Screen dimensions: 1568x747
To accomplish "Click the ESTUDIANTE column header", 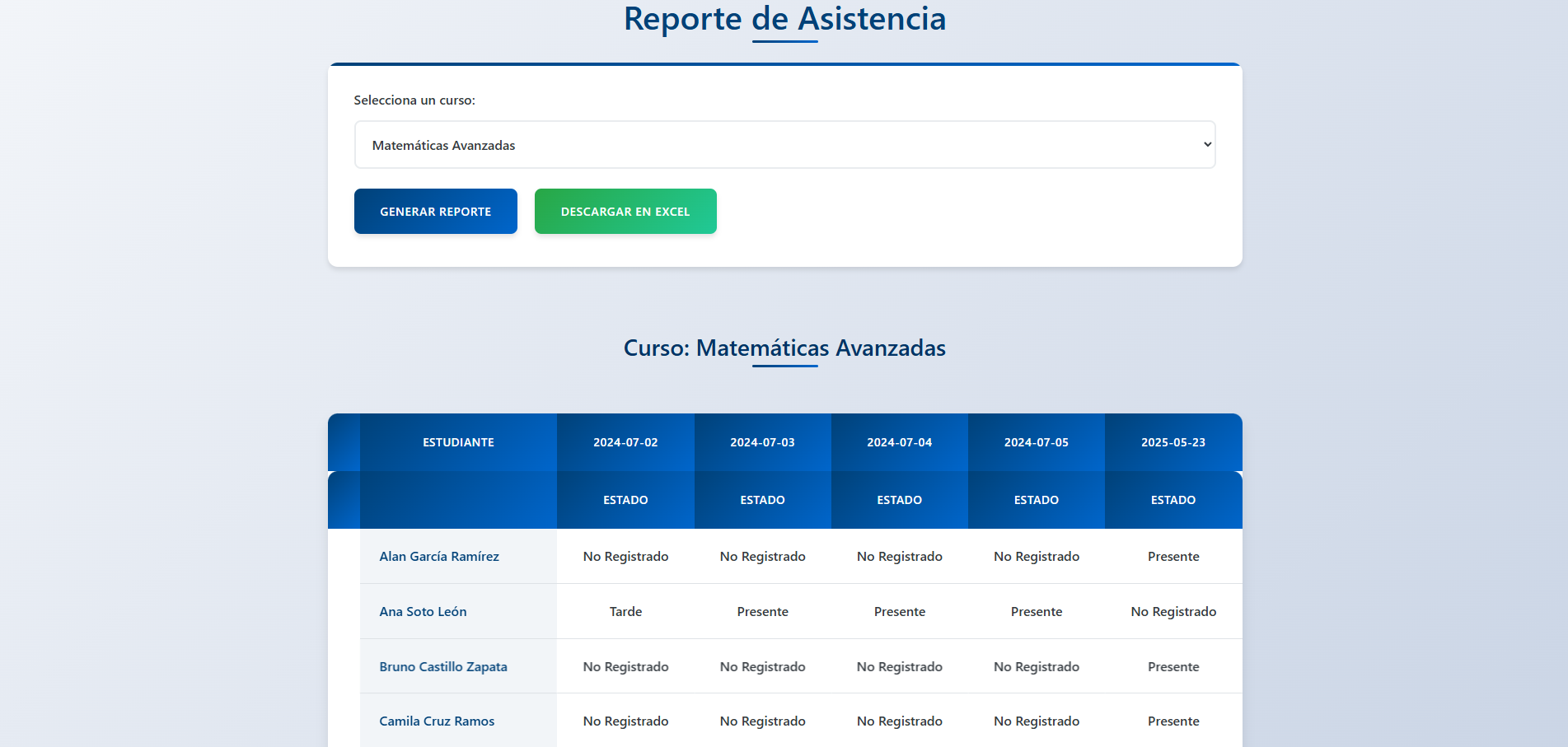I will coord(458,442).
